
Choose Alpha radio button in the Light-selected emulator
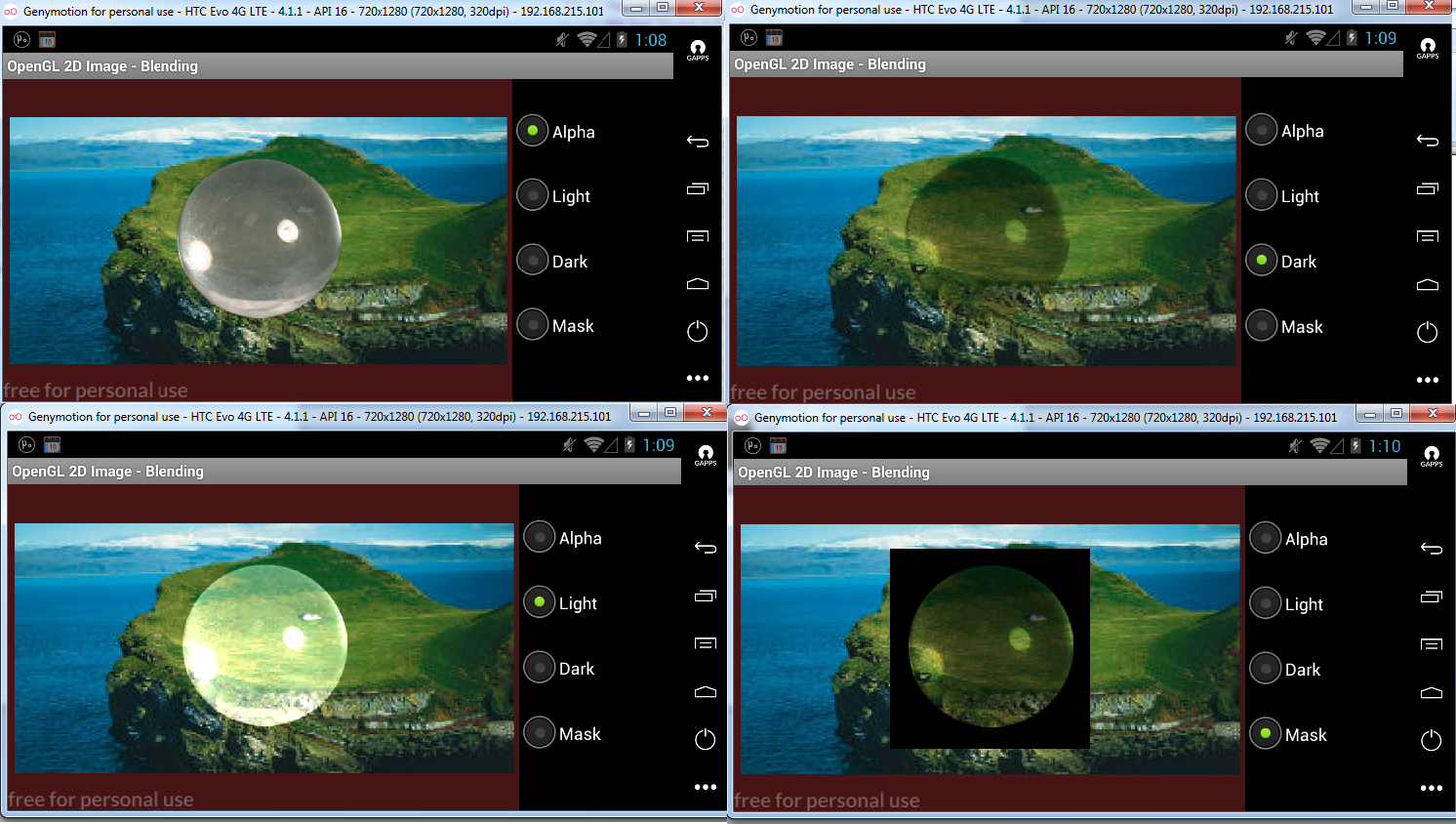540,537
